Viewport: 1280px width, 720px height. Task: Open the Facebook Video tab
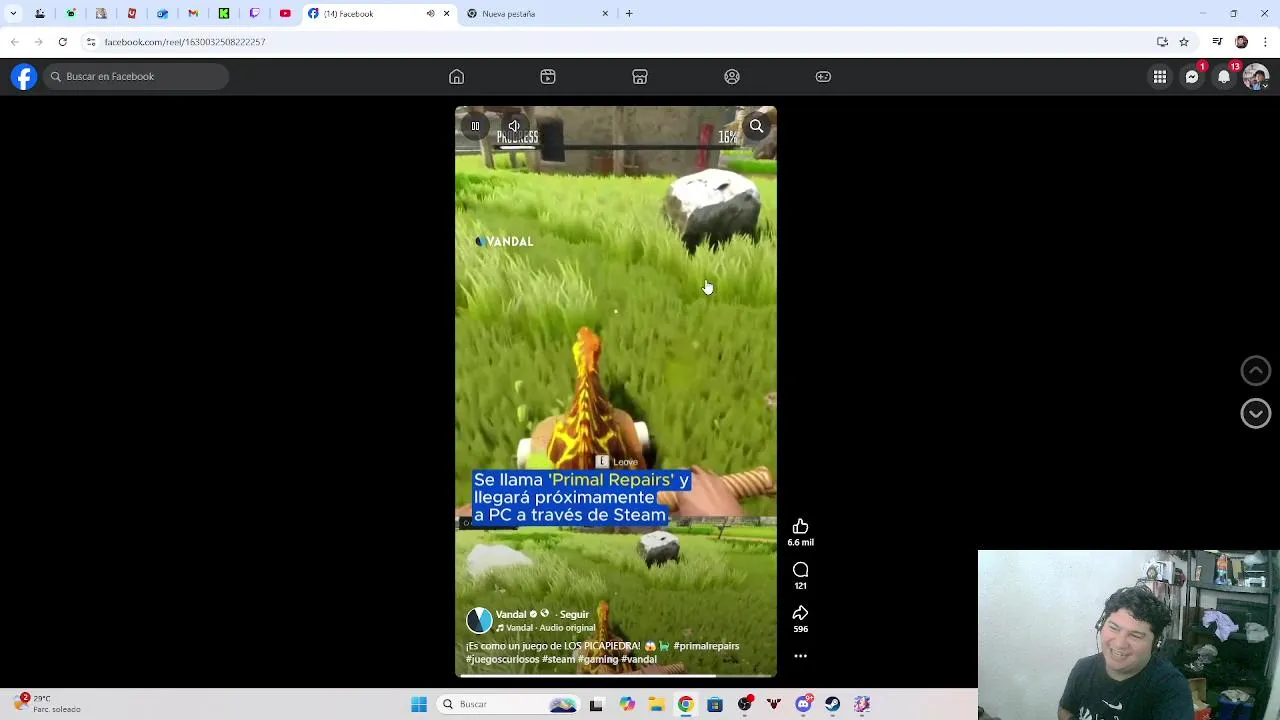click(548, 77)
